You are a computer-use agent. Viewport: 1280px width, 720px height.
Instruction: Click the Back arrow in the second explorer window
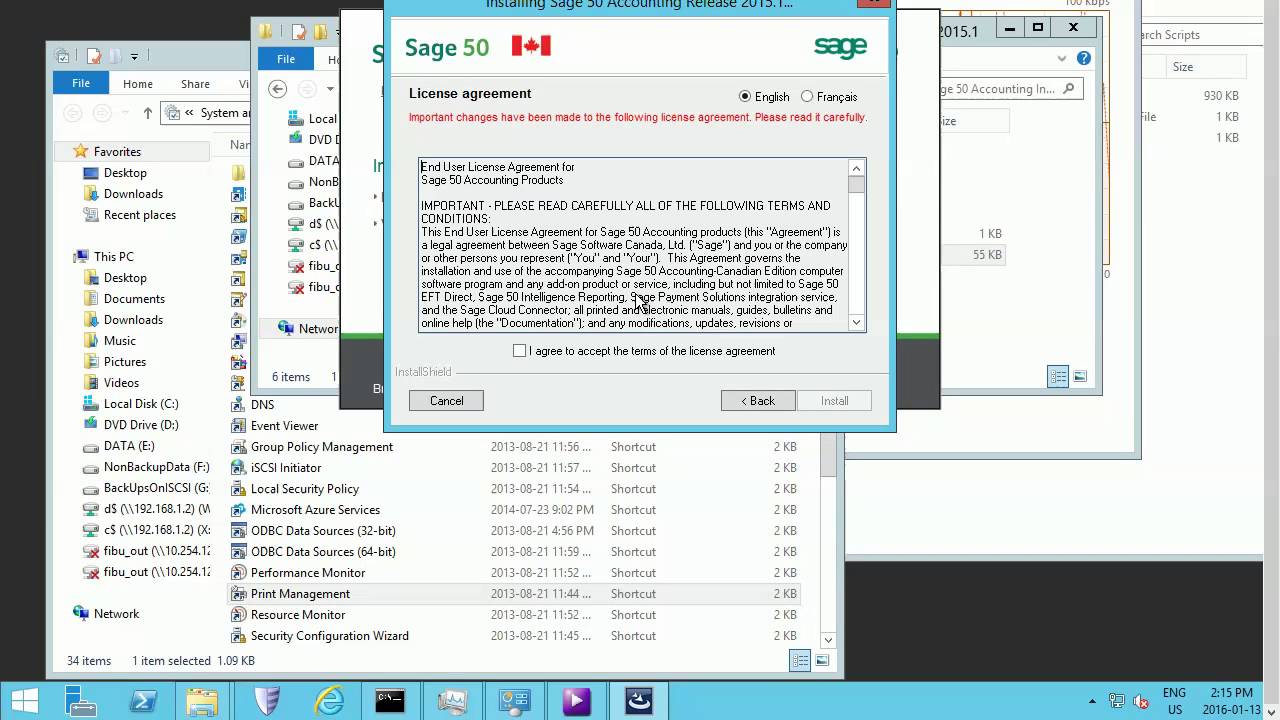[278, 89]
